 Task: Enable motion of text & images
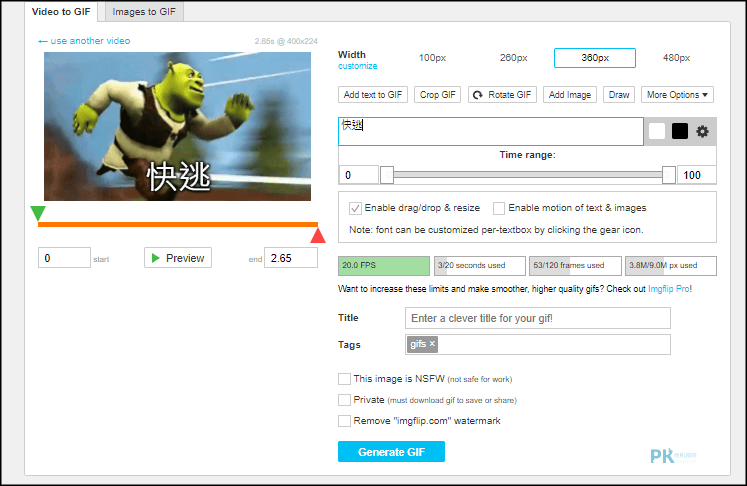tap(499, 208)
